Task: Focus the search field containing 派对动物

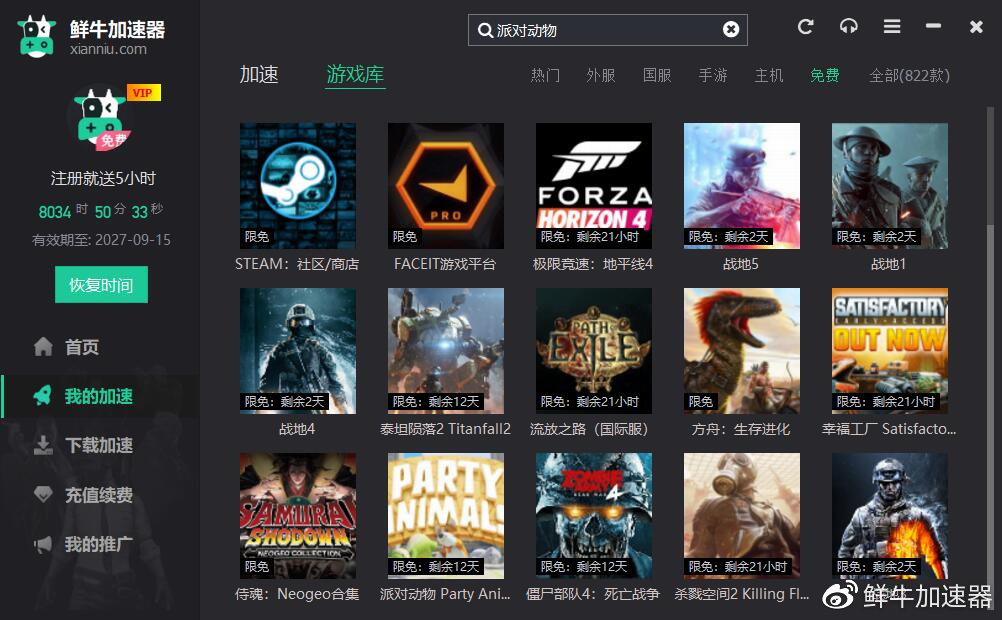Action: 607,30
